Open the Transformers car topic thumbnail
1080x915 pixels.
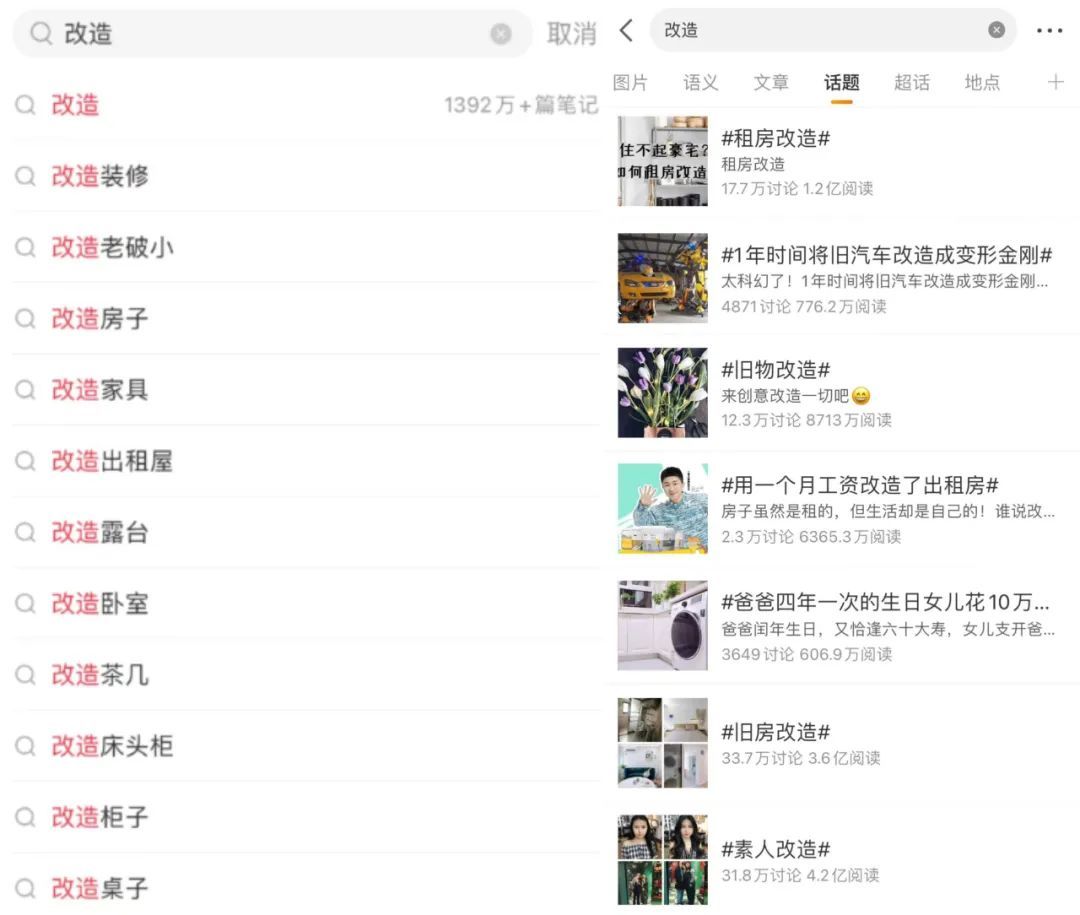pyautogui.click(x=662, y=278)
